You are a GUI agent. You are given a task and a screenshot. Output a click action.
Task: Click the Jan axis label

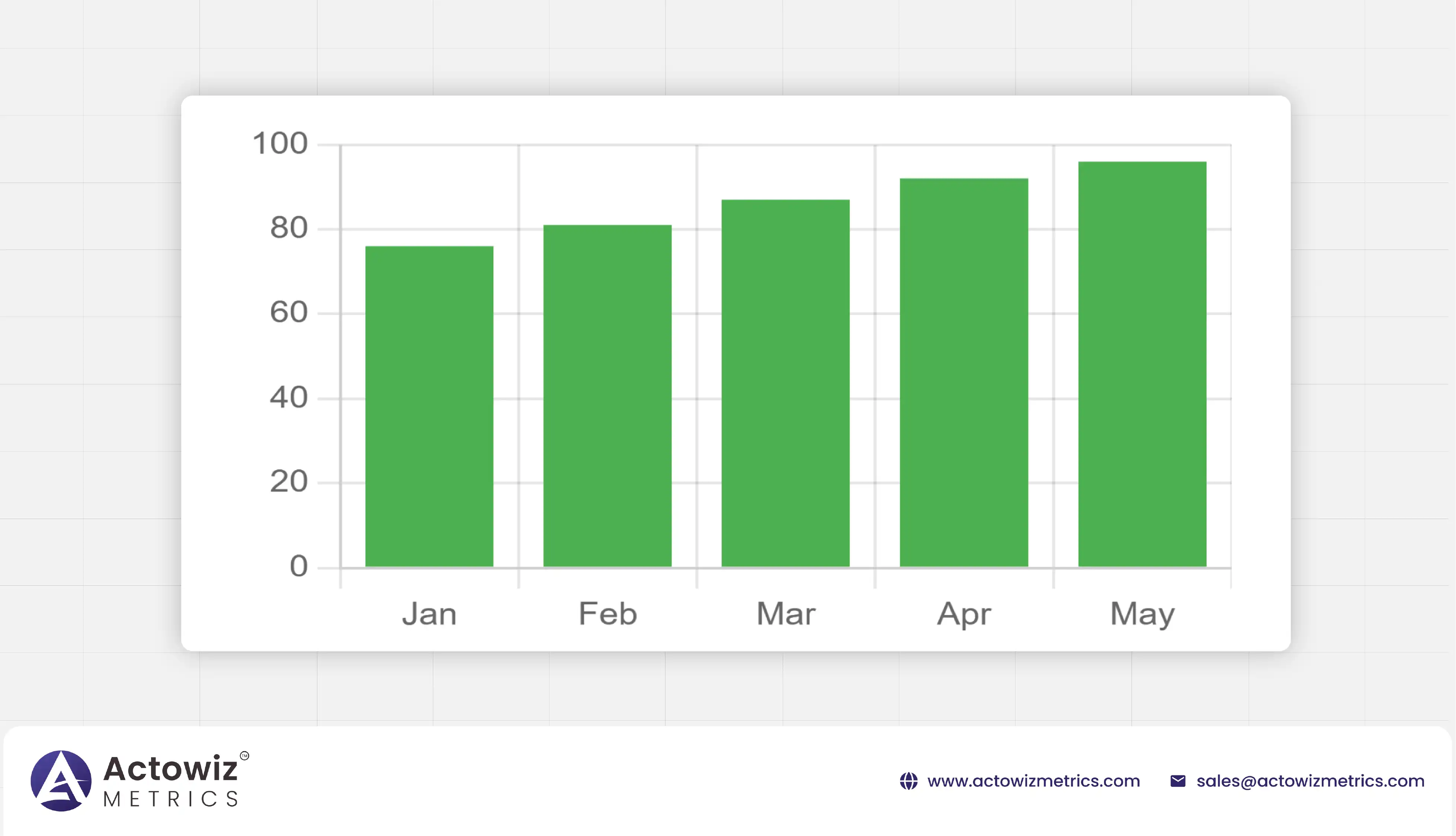[x=429, y=613]
